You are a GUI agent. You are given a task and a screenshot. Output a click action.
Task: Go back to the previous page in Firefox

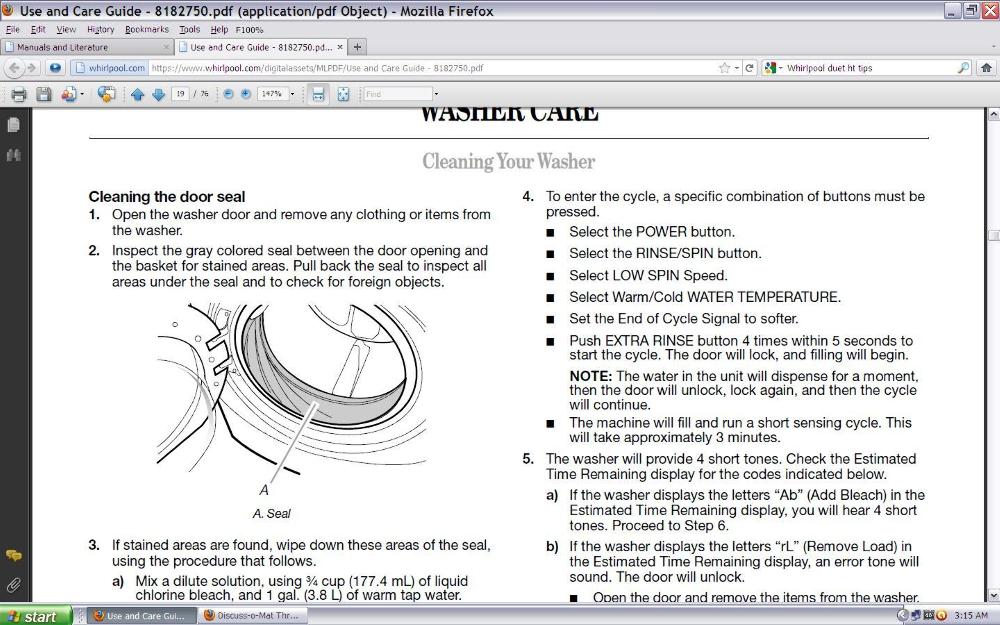pyautogui.click(x=15, y=68)
